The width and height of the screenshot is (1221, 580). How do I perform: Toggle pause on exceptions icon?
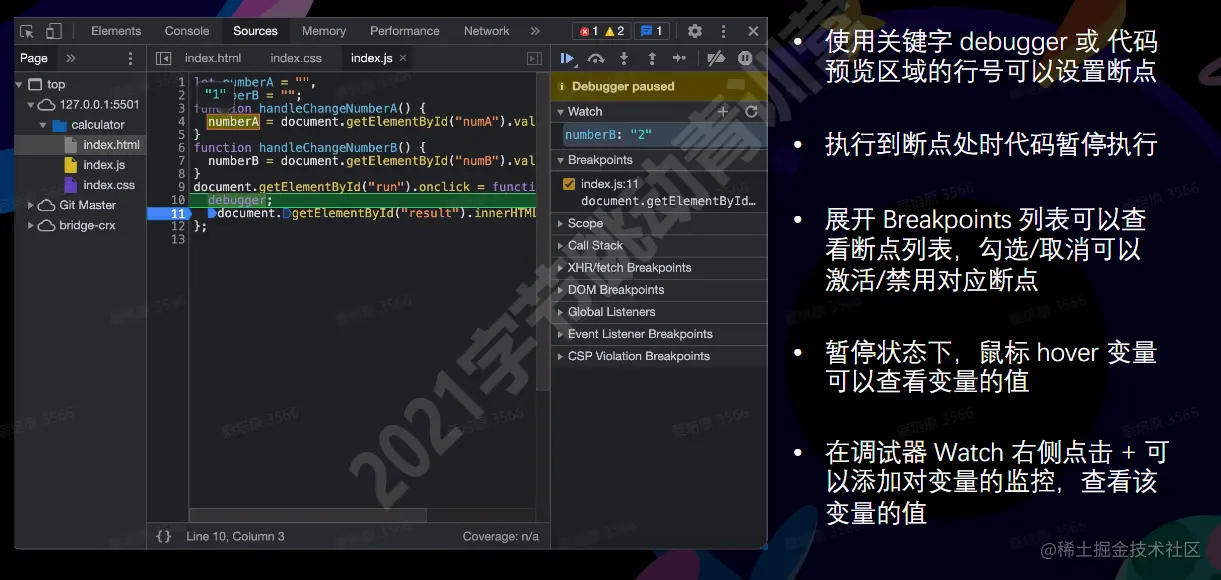(x=745, y=59)
